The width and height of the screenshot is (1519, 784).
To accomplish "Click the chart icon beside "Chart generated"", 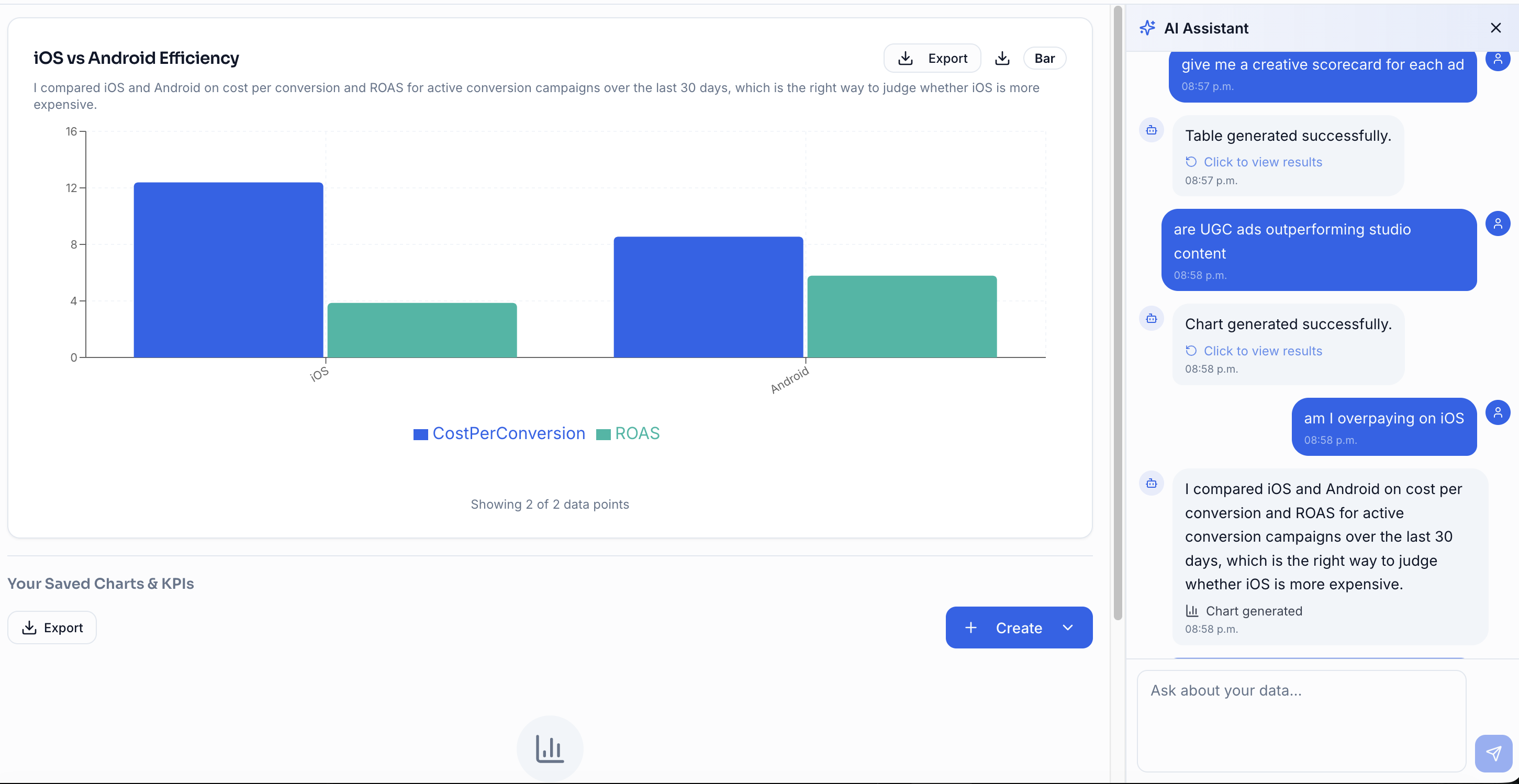I will (x=1192, y=611).
